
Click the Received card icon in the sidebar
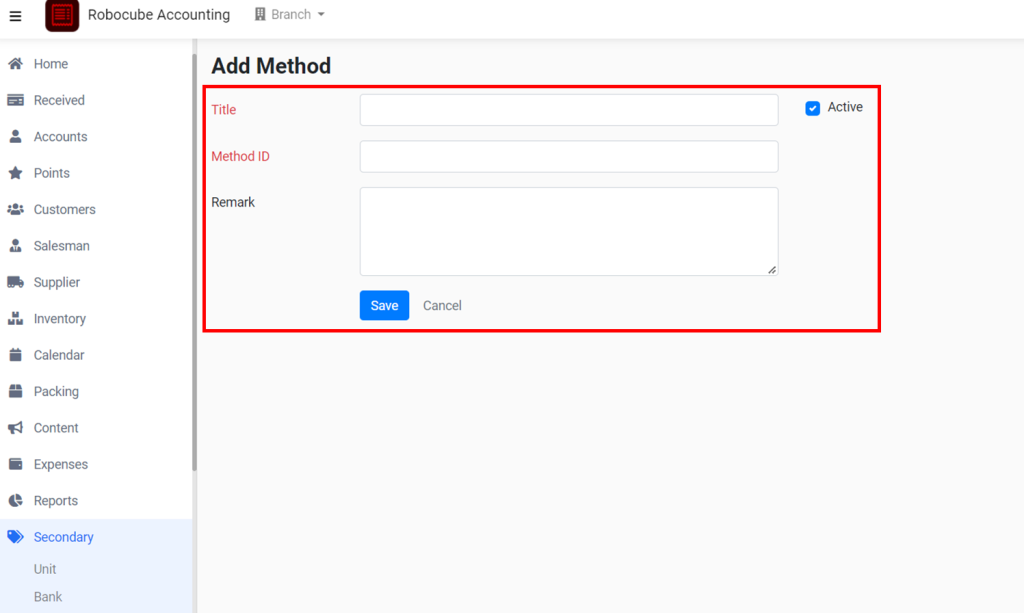(15, 101)
